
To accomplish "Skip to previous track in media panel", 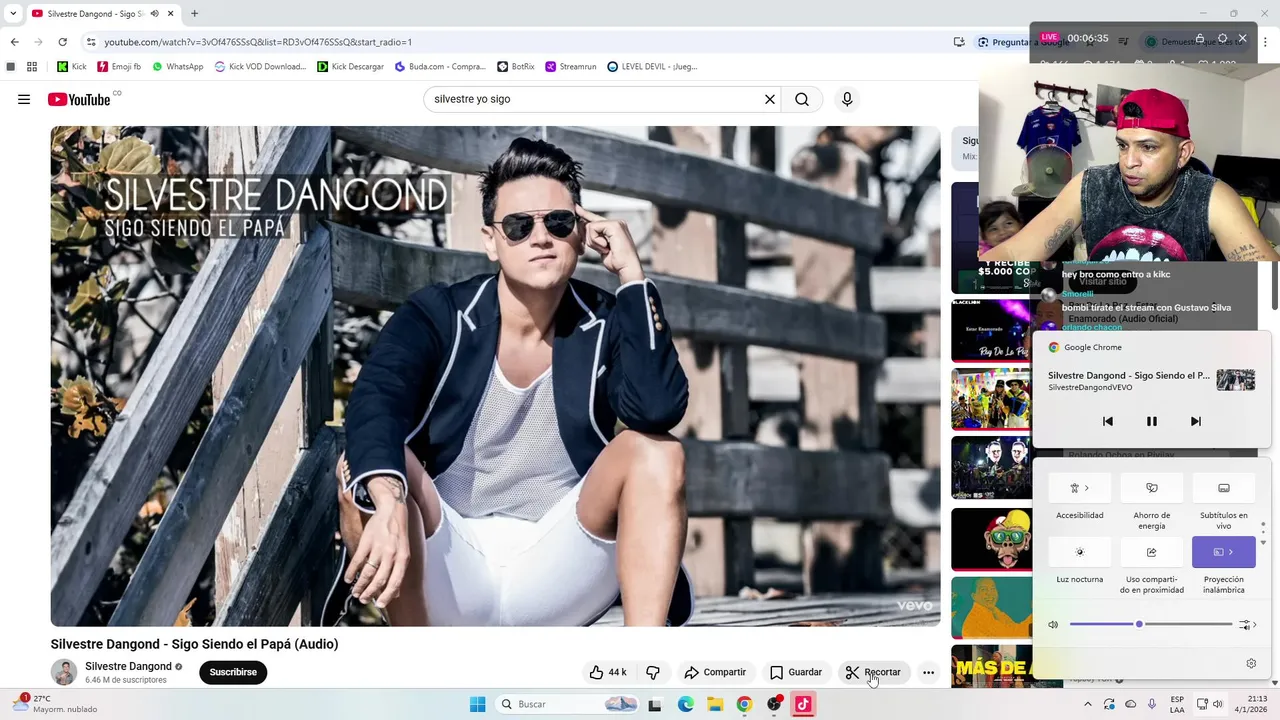I will 1108,421.
